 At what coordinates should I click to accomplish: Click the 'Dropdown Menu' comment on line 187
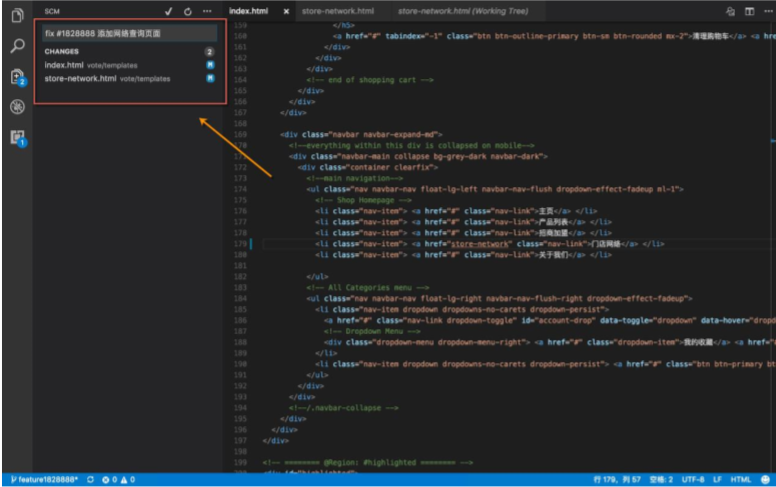point(372,331)
